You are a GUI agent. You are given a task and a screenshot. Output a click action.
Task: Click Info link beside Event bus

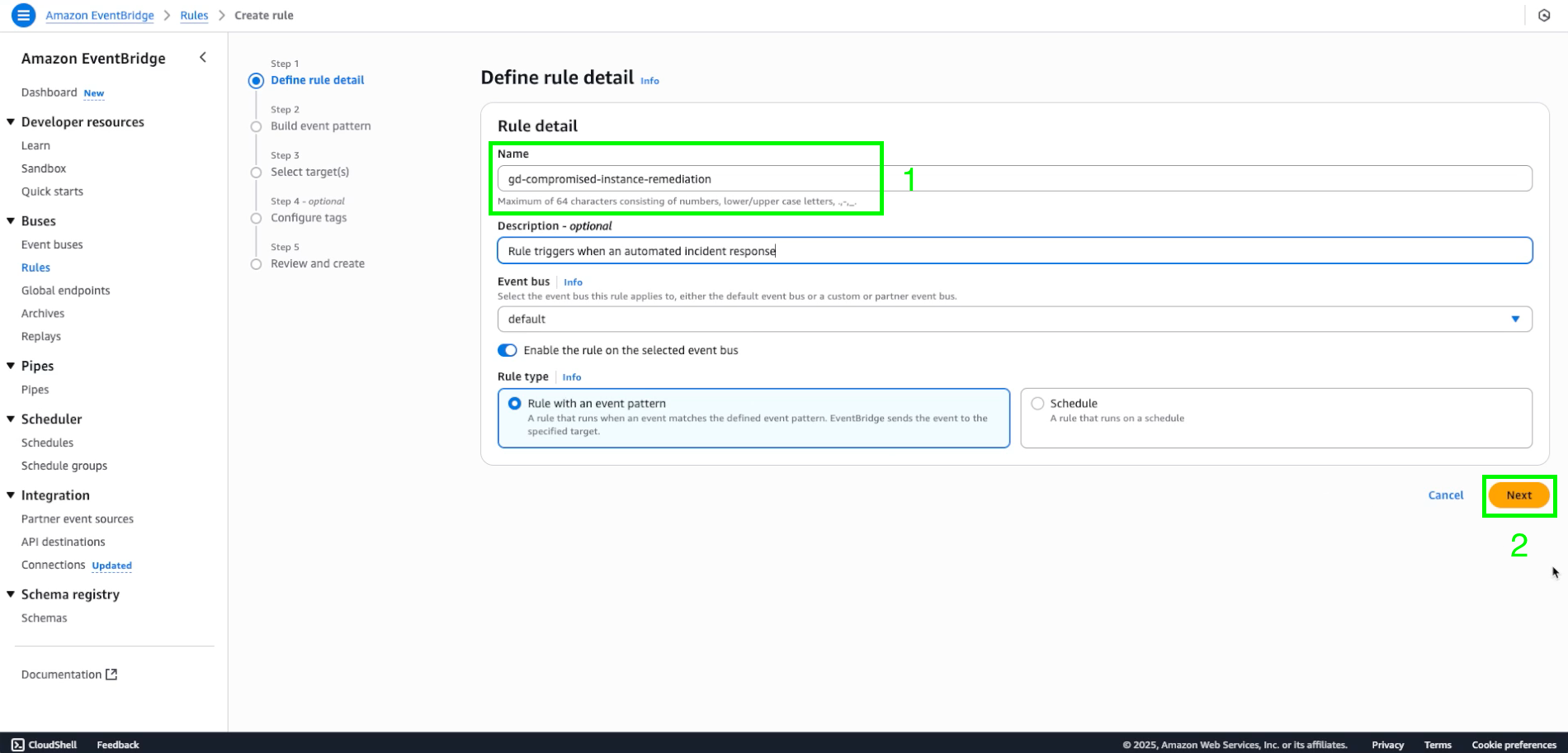[x=573, y=282]
